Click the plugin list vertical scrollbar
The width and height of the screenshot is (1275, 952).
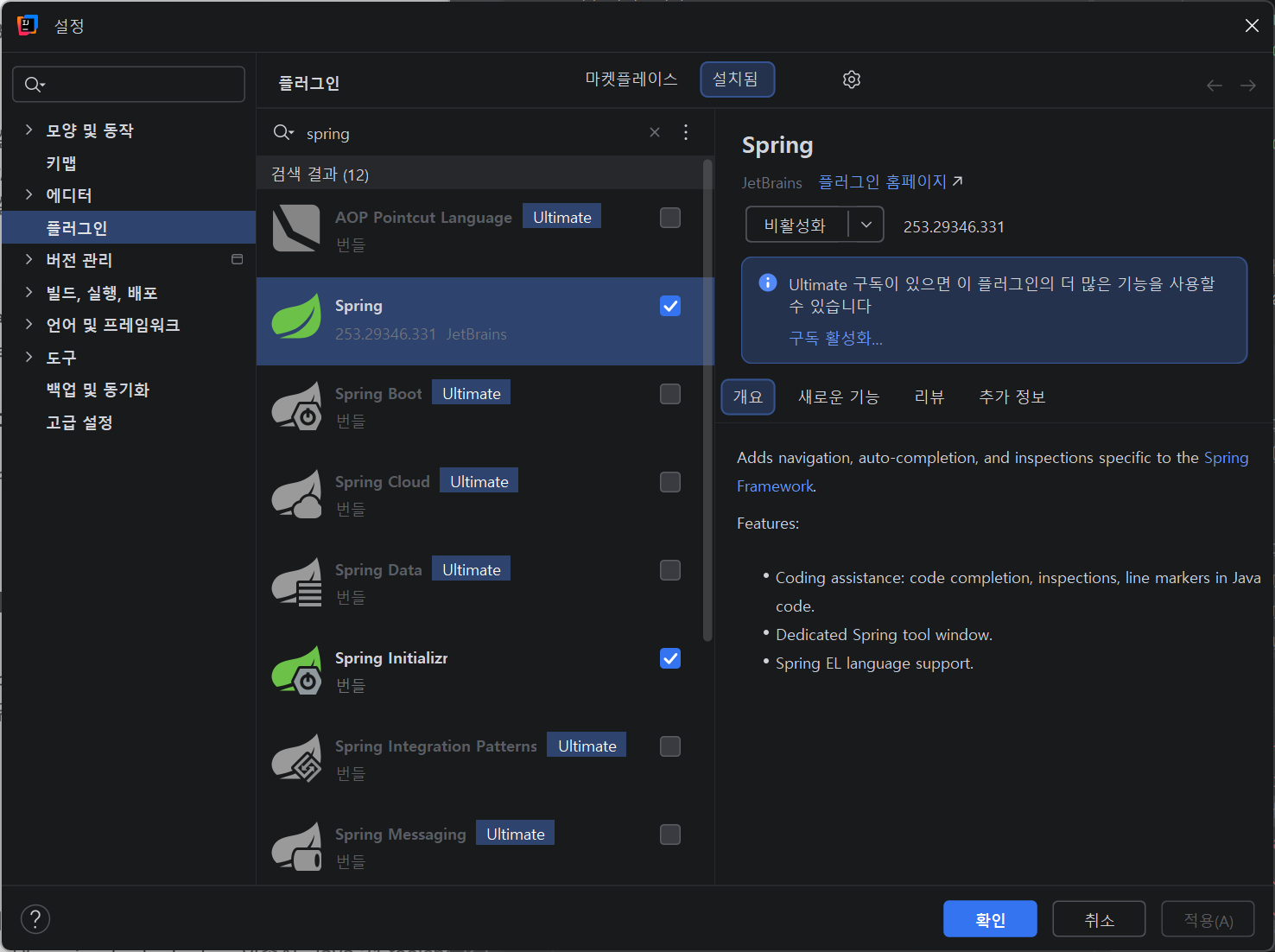(707, 397)
